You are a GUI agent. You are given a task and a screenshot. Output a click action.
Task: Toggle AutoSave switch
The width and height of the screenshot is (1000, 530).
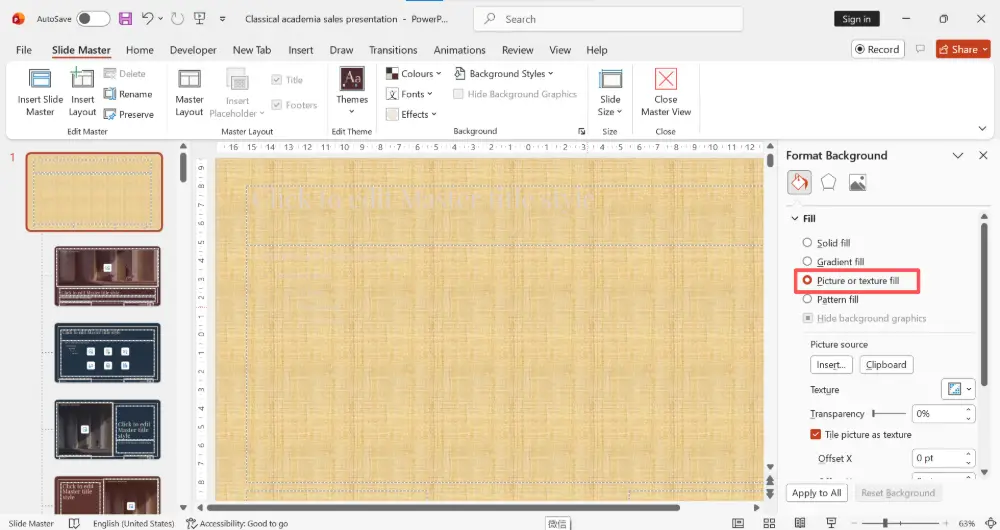(93, 18)
